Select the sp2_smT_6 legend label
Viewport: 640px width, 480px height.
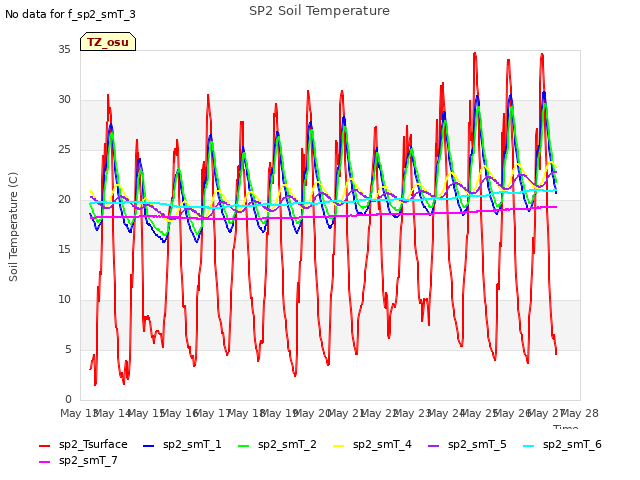tap(572, 444)
